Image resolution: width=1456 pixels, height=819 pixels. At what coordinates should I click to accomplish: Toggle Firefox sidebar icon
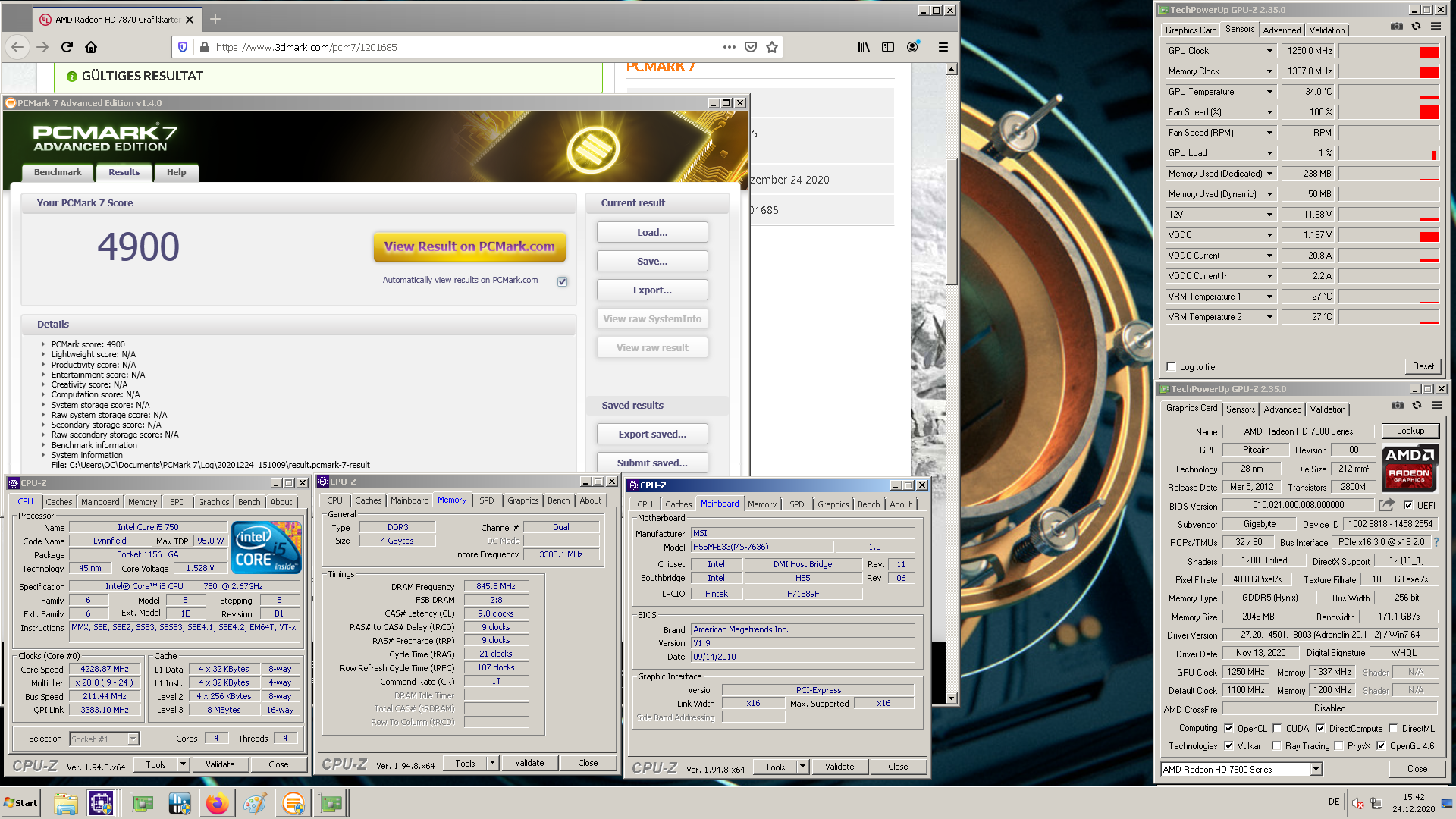(888, 47)
